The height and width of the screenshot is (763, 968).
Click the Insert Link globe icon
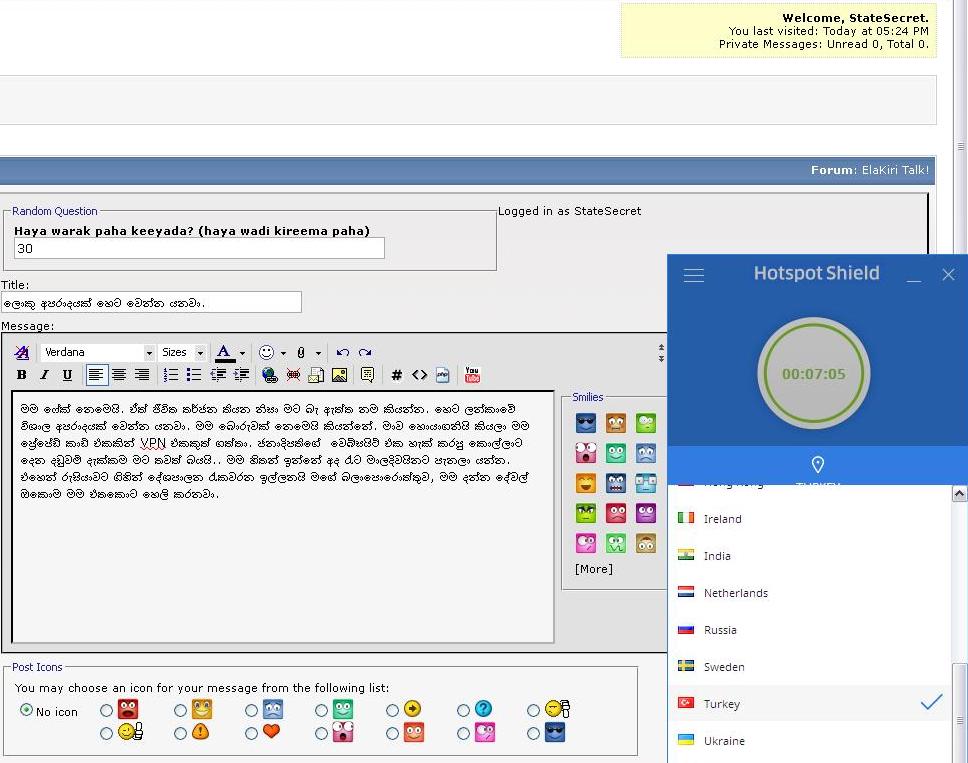point(269,375)
